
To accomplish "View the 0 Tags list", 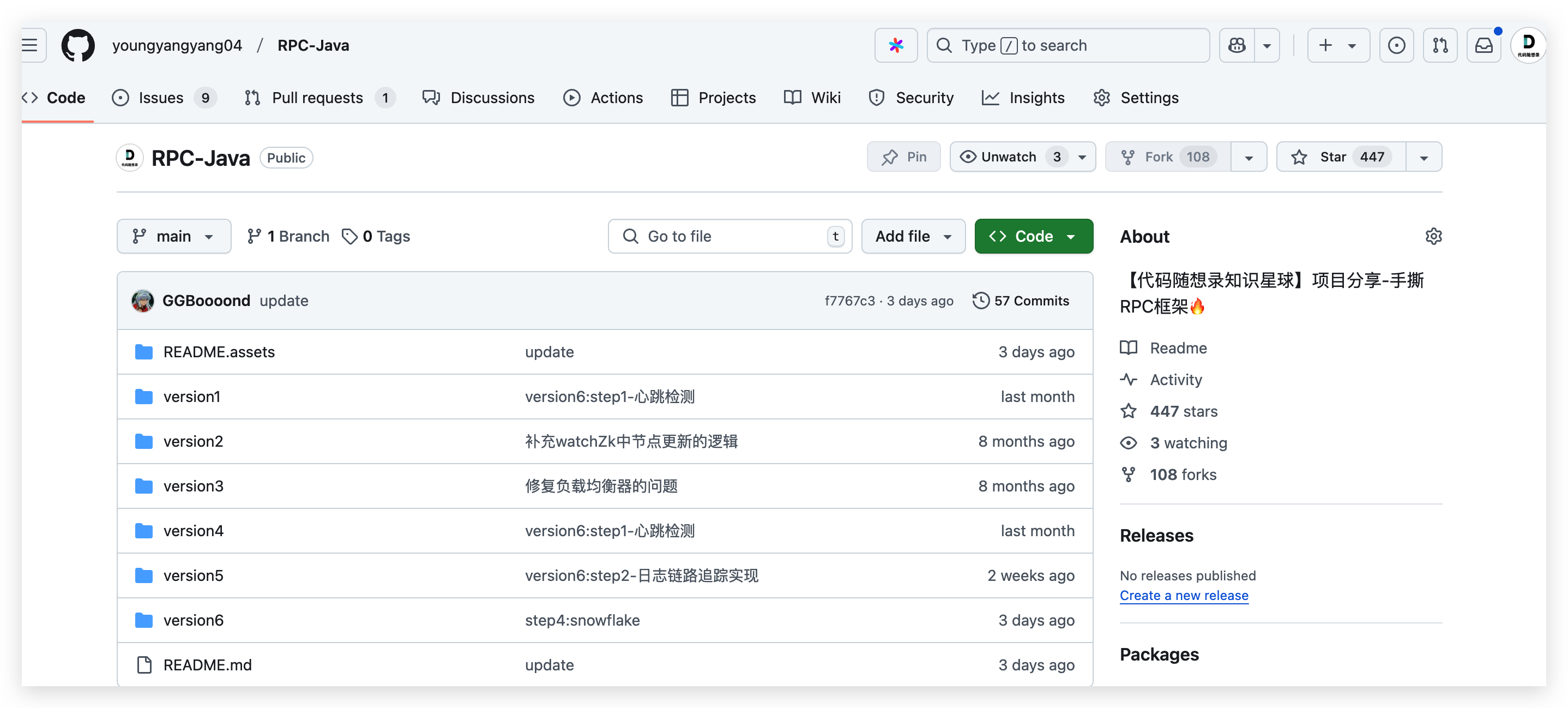I will click(376, 236).
